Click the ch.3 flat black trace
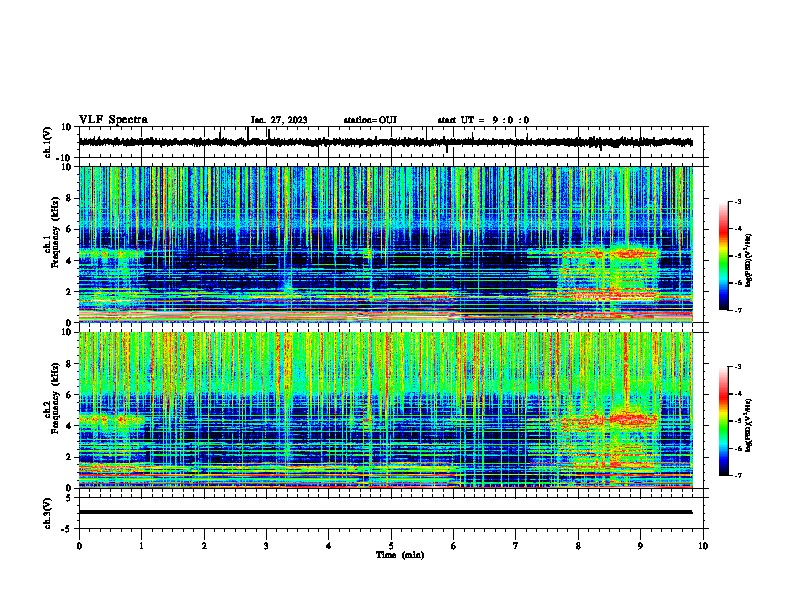This screenshot has width=792, height=612. click(385, 512)
